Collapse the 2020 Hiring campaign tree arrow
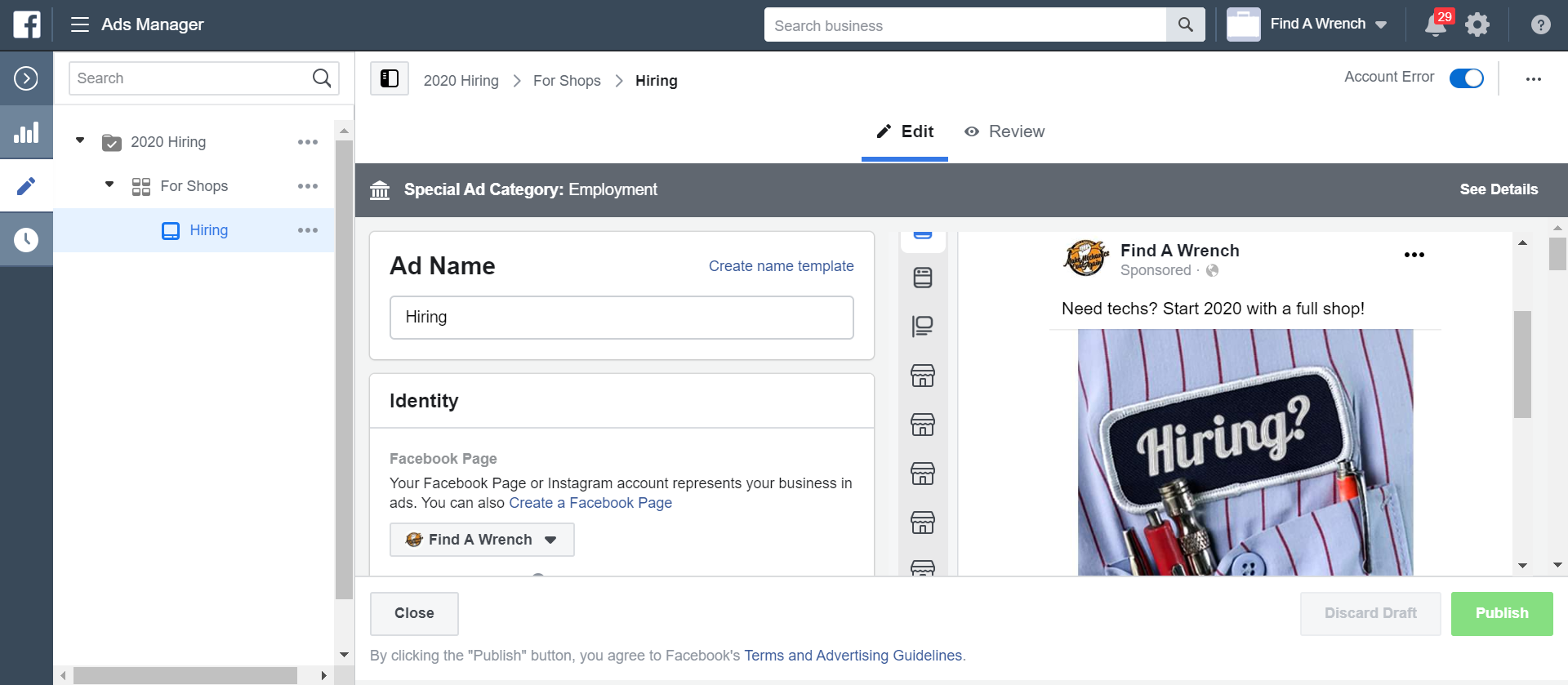Viewport: 1568px width, 685px height. pos(80,140)
